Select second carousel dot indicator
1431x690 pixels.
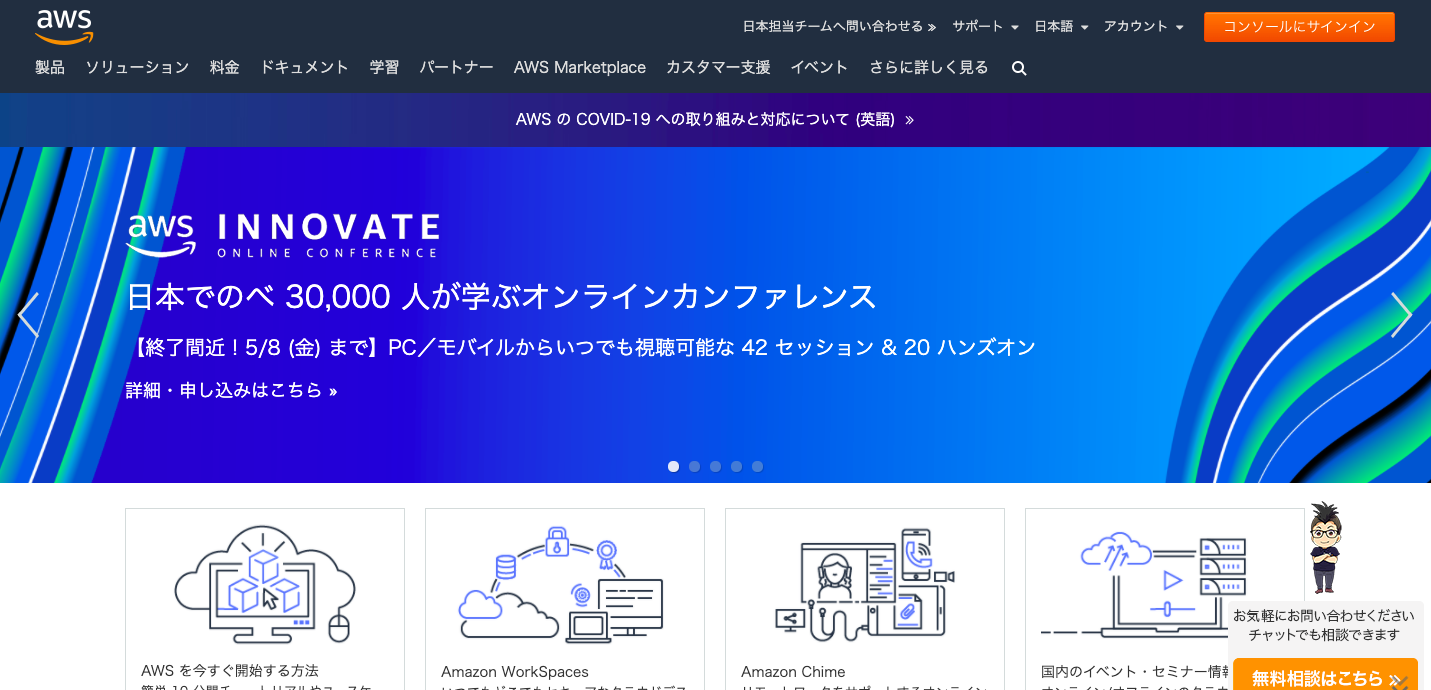(694, 466)
